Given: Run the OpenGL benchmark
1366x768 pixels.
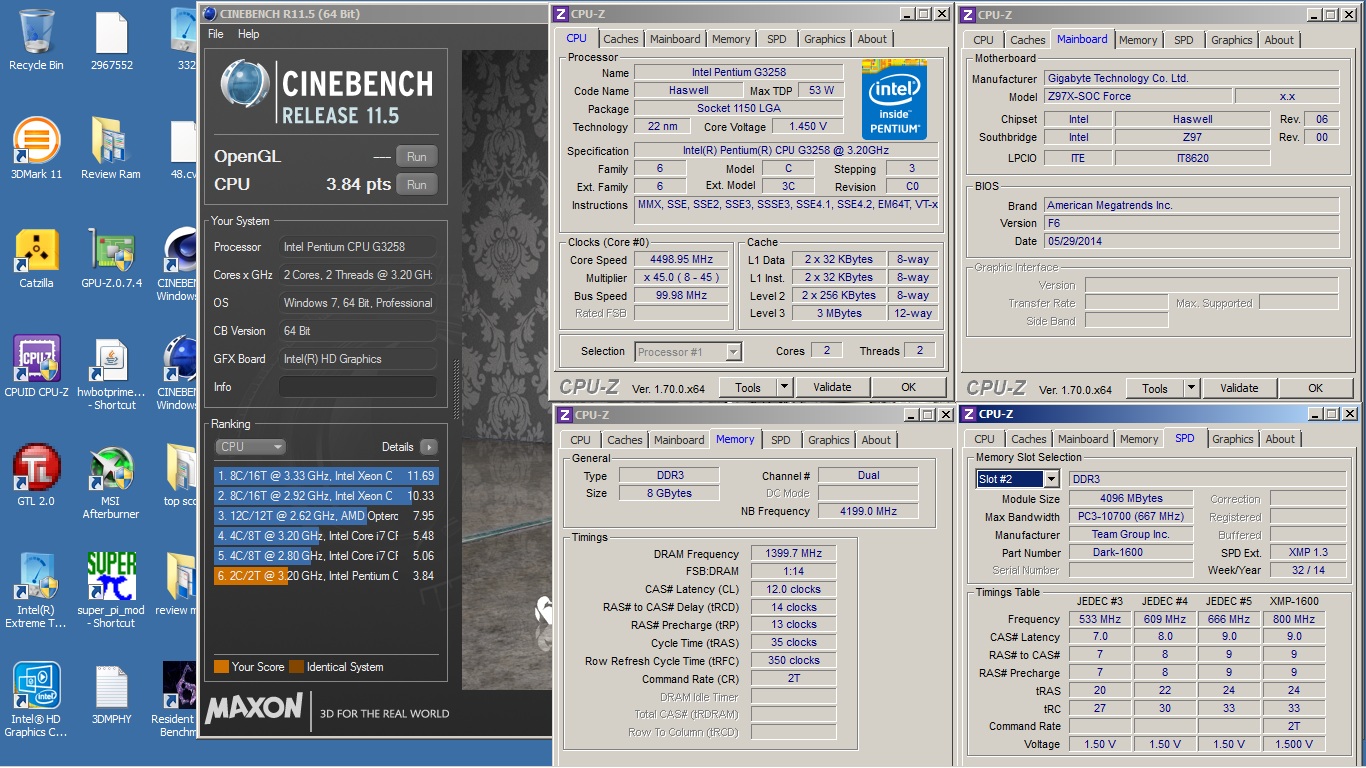Looking at the screenshot, I should (x=416, y=157).
